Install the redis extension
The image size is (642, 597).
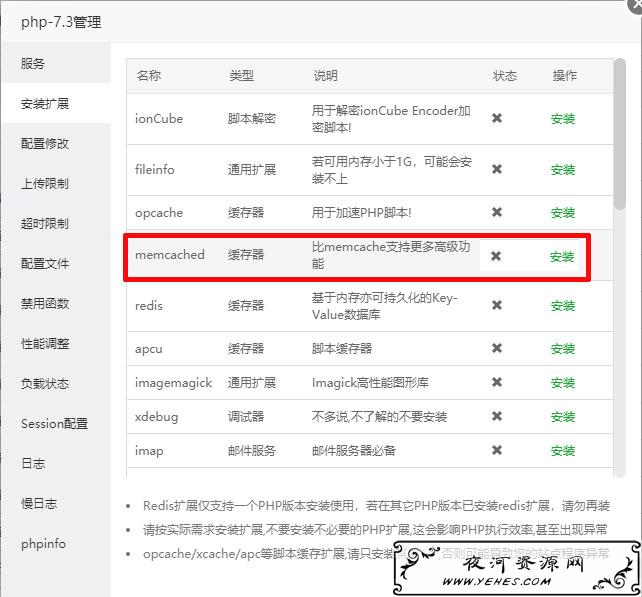pyautogui.click(x=563, y=305)
